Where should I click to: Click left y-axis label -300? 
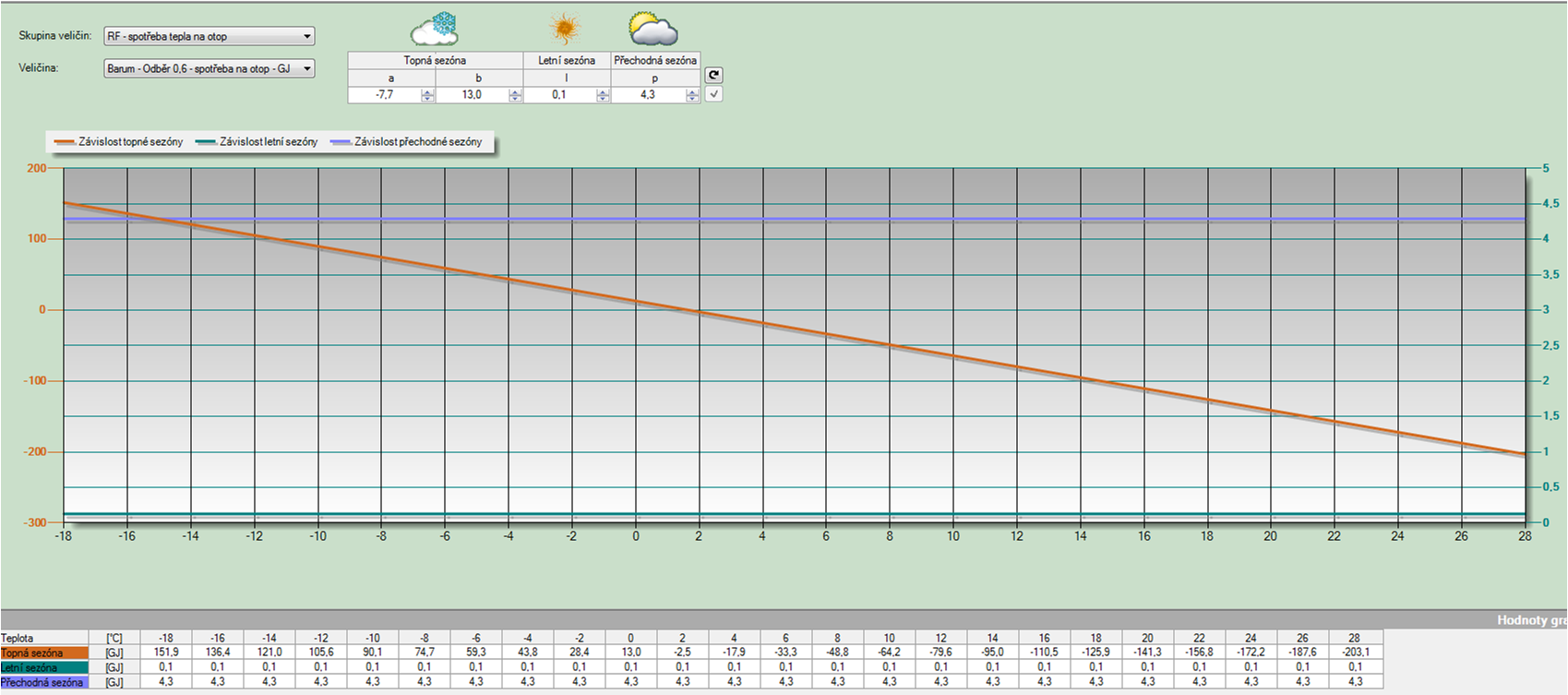pos(35,522)
